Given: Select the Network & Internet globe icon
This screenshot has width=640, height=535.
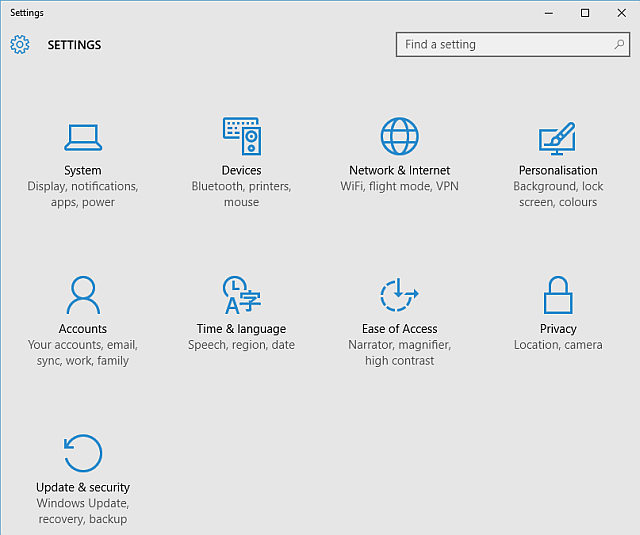Looking at the screenshot, I should 399,136.
